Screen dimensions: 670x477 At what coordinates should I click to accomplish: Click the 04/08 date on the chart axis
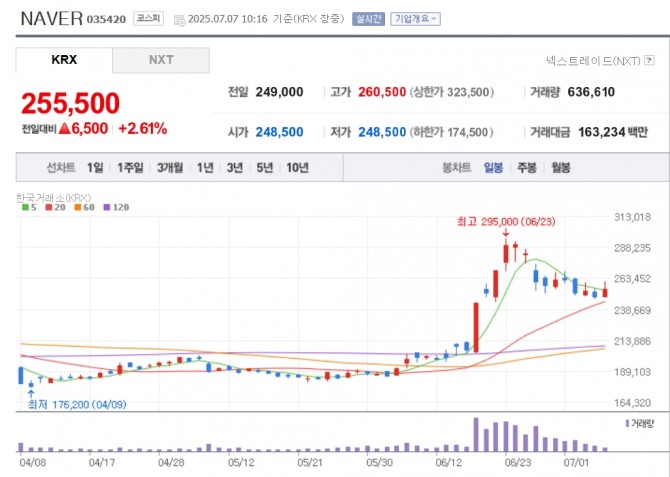(x=33, y=462)
